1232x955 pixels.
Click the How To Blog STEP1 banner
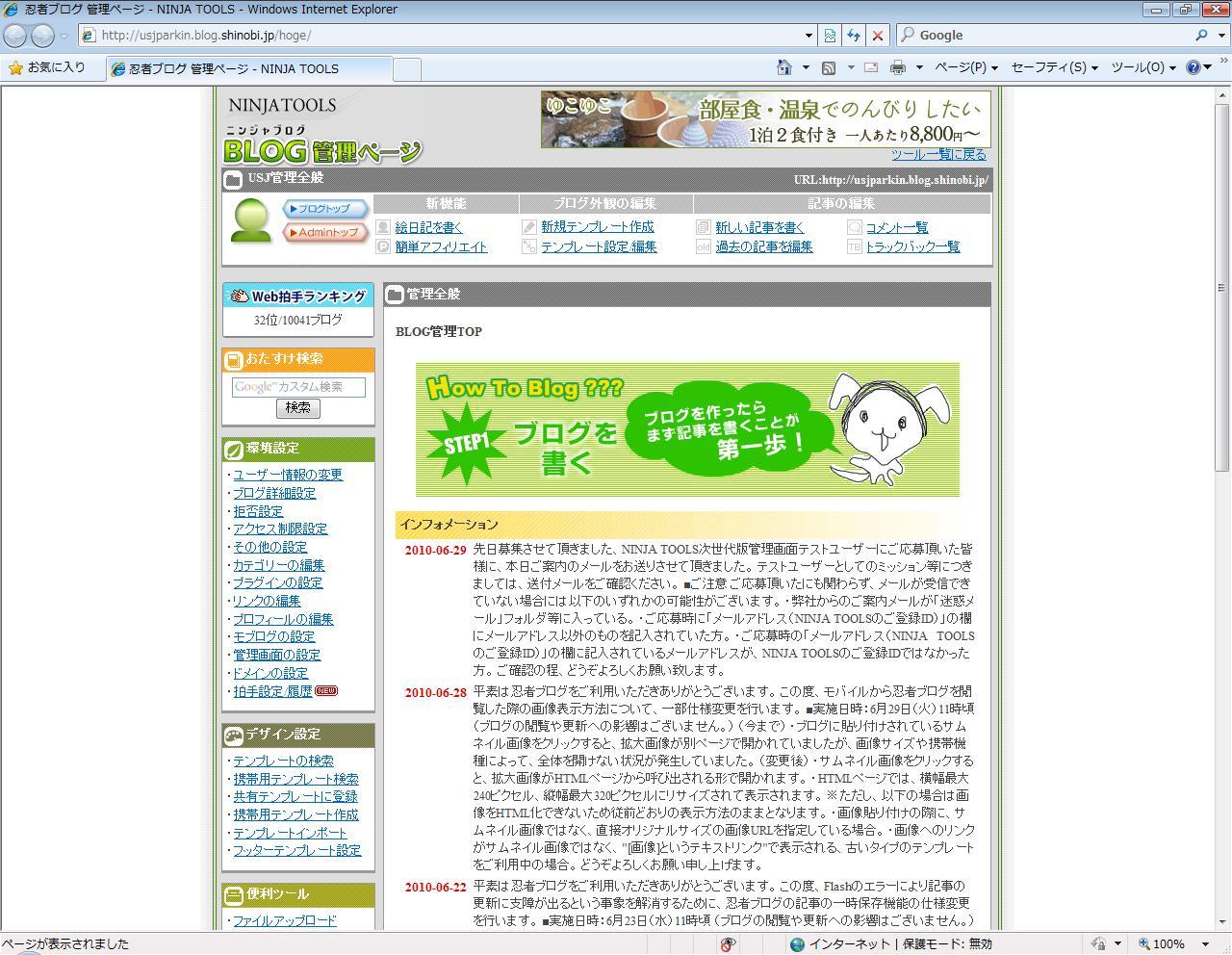(687, 429)
